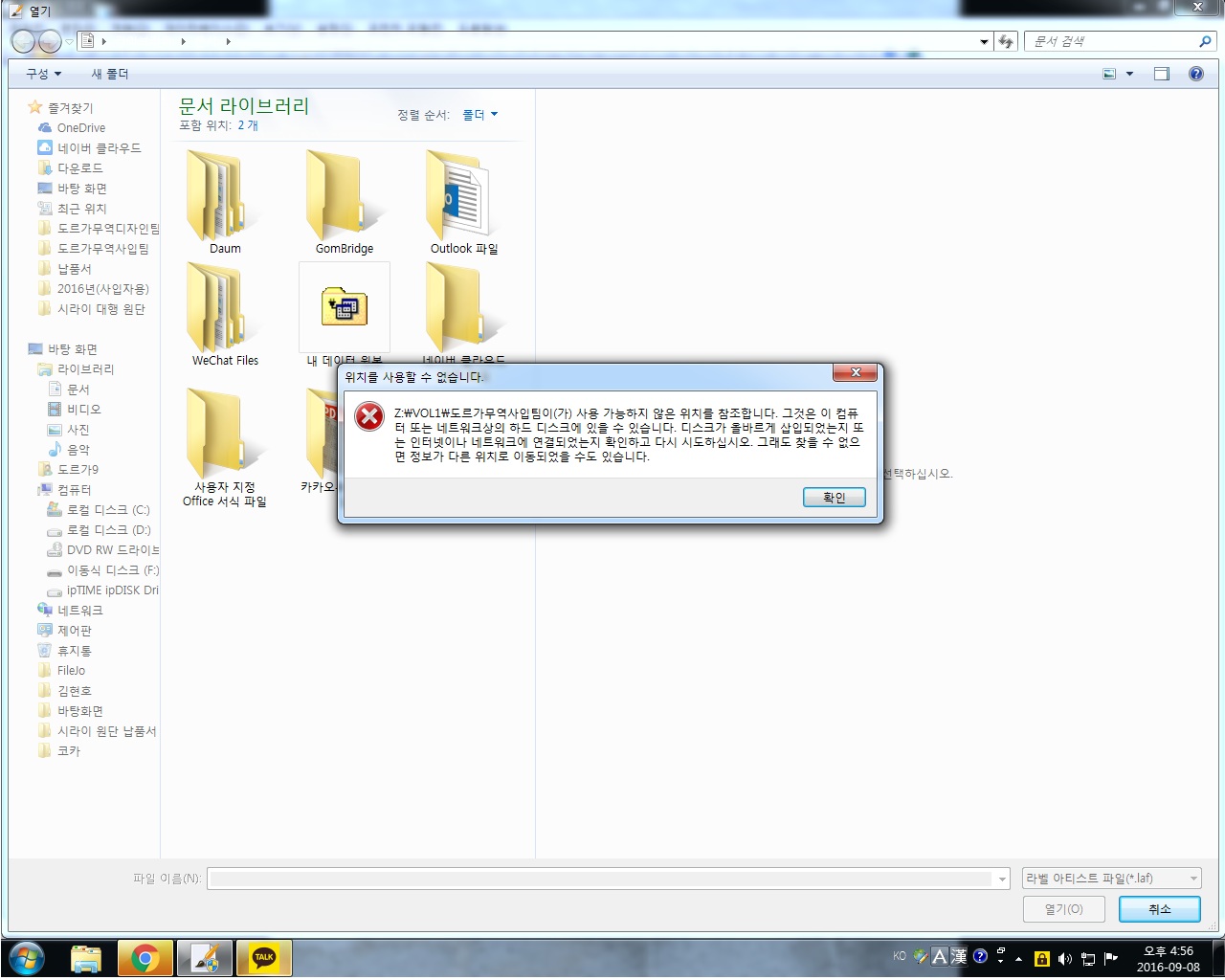Toggle the preview pane icon
Image resolution: width=1225 pixels, height=980 pixels.
coord(1162,74)
